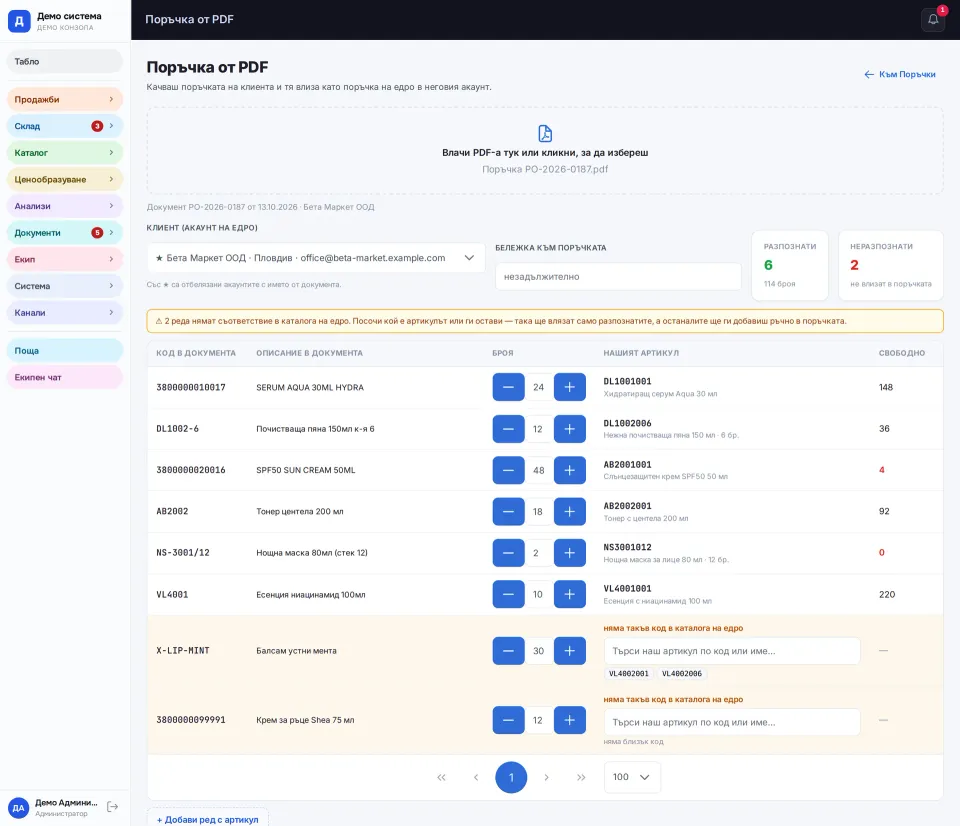
Task: Log out with the exit icon
Action: pos(113,806)
